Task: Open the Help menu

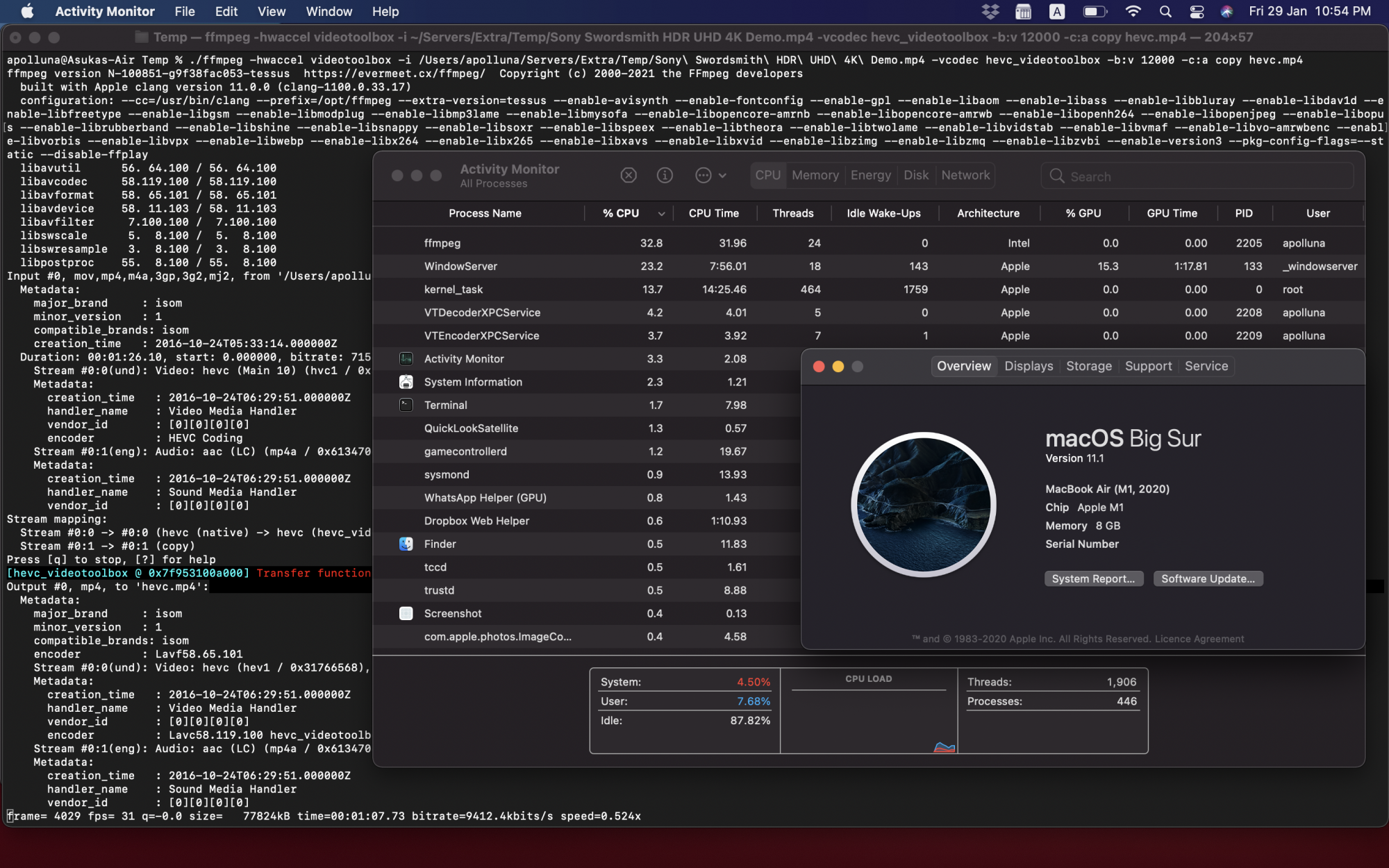Action: [x=385, y=11]
